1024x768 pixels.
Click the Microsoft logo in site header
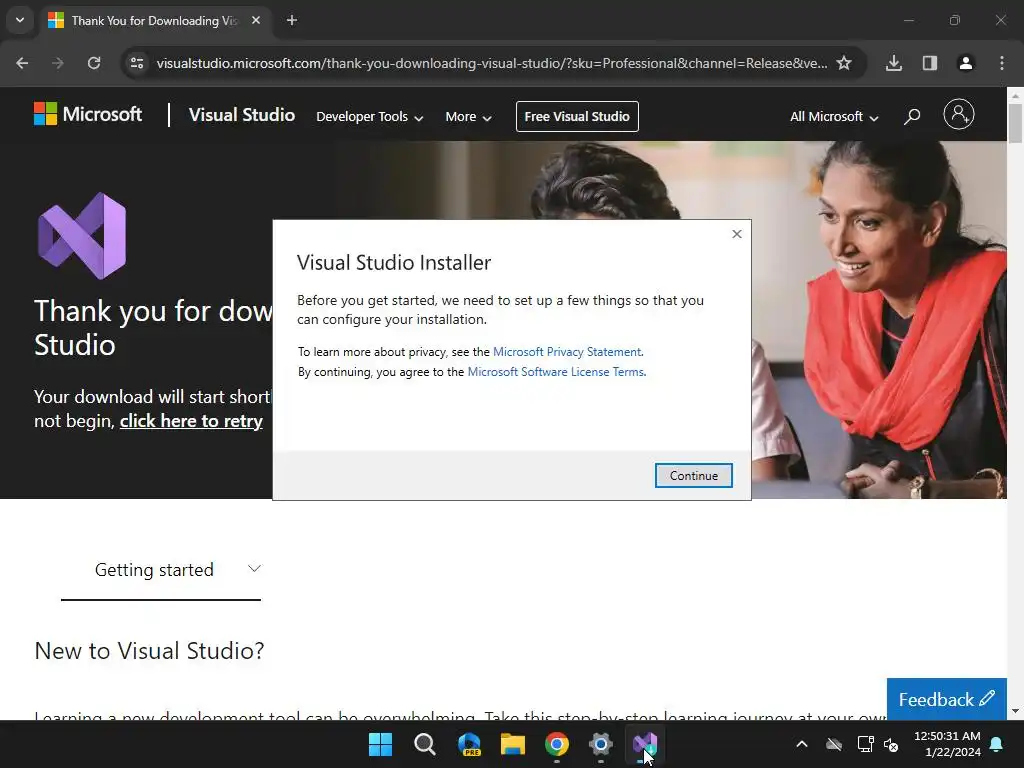coord(88,114)
